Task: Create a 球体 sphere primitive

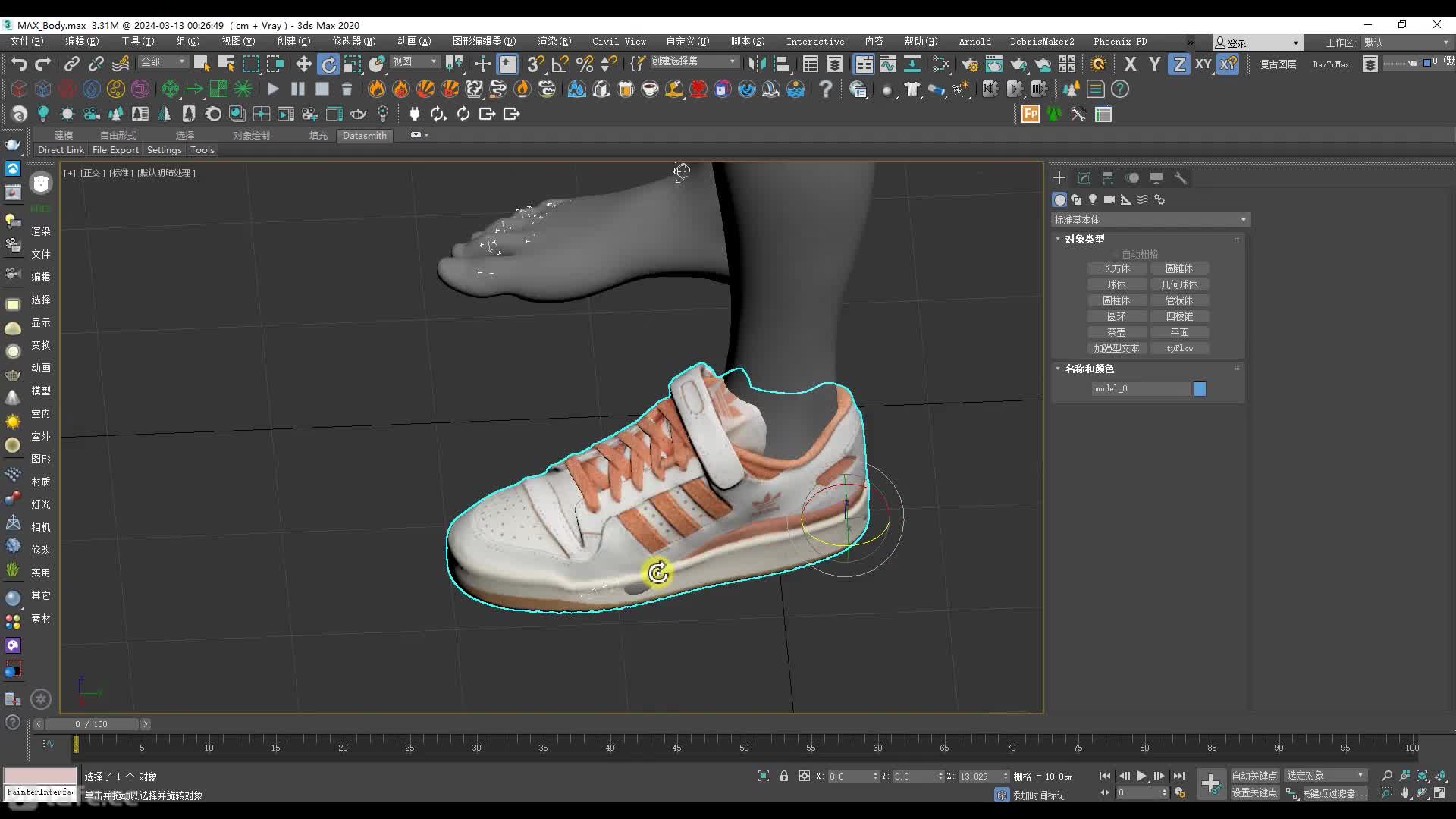Action: [x=1116, y=284]
